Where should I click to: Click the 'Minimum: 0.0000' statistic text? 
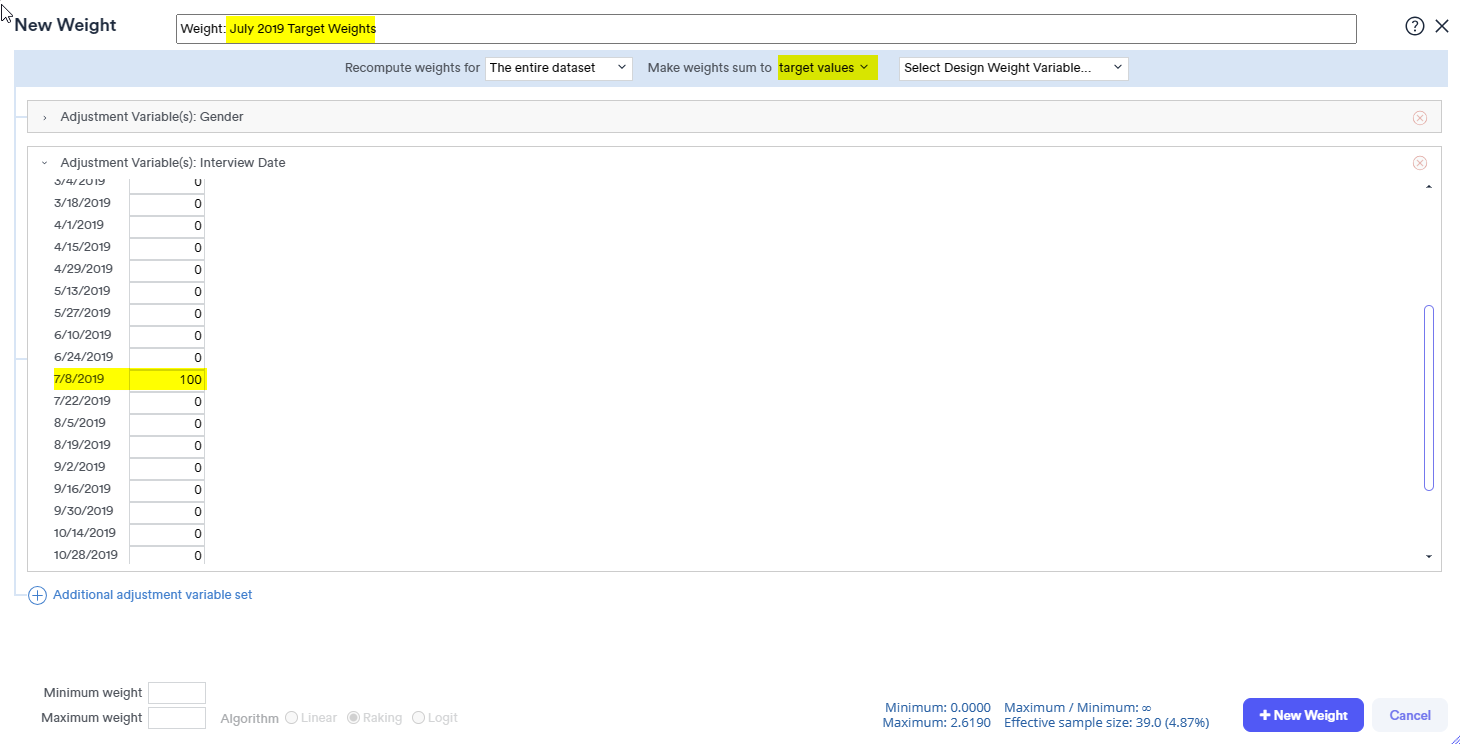pyautogui.click(x=938, y=707)
